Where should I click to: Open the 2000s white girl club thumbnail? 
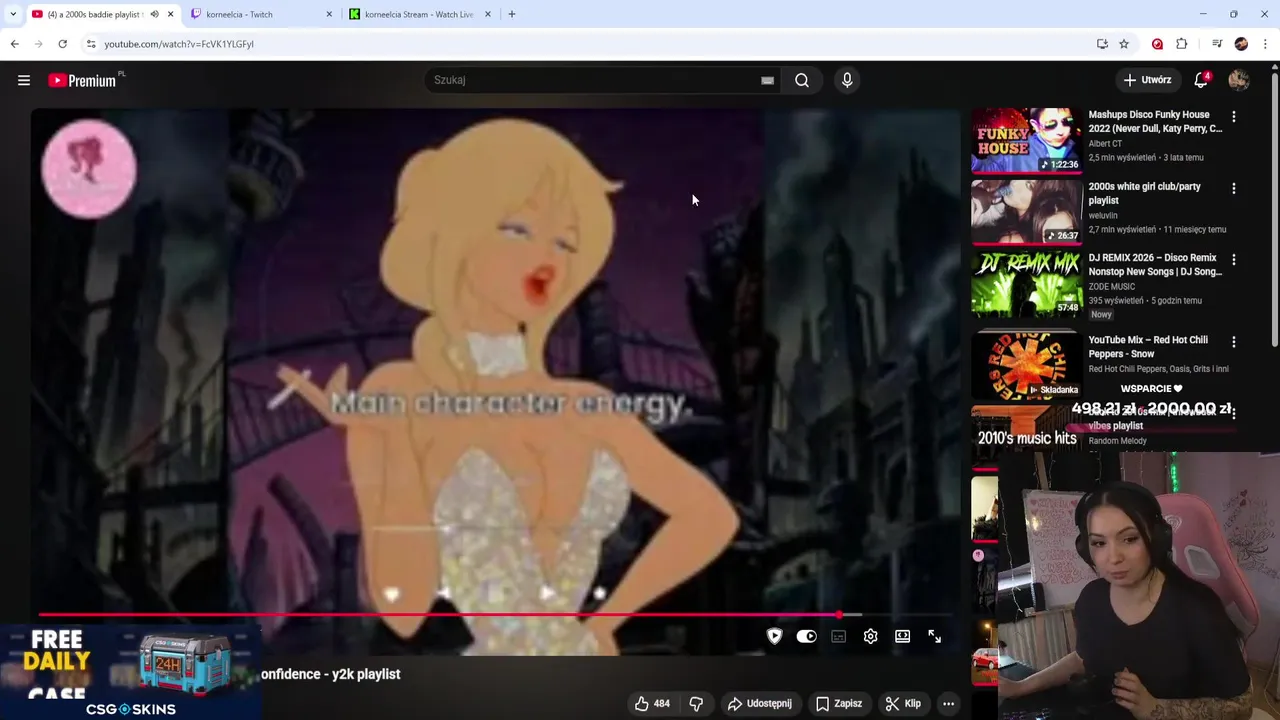(1027, 212)
